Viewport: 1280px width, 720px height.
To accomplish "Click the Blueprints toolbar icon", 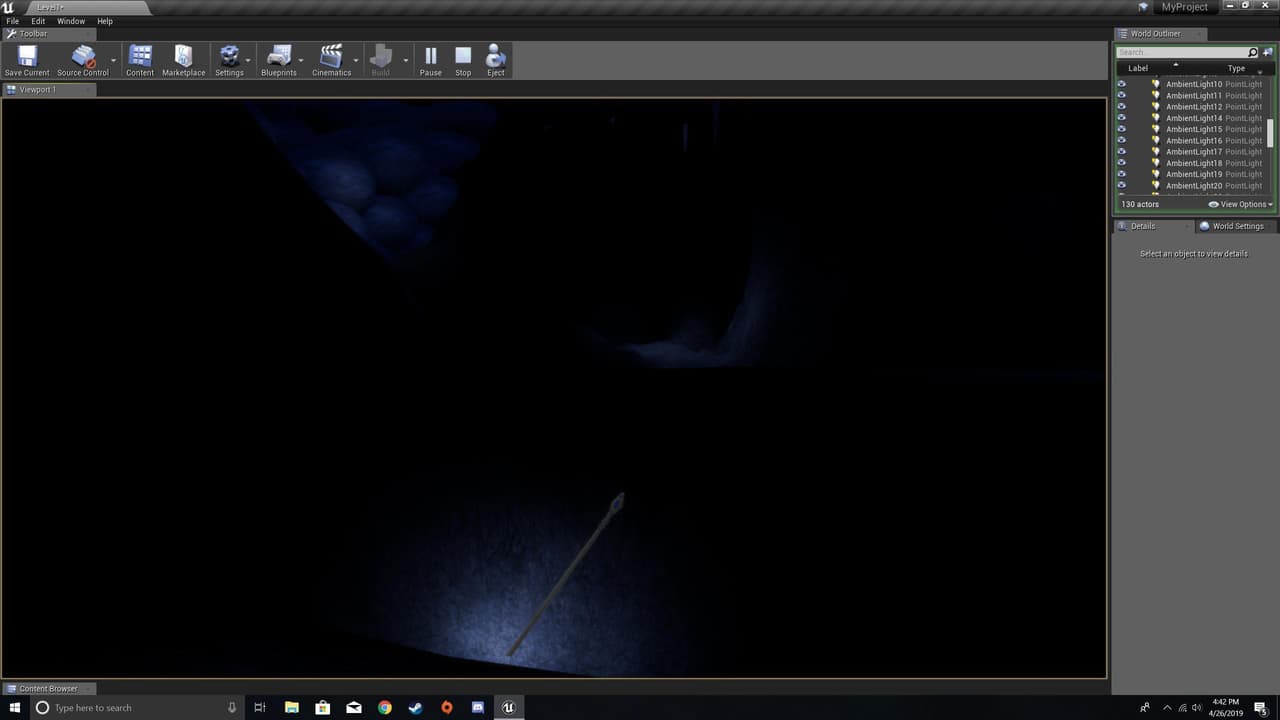I will click(279, 56).
